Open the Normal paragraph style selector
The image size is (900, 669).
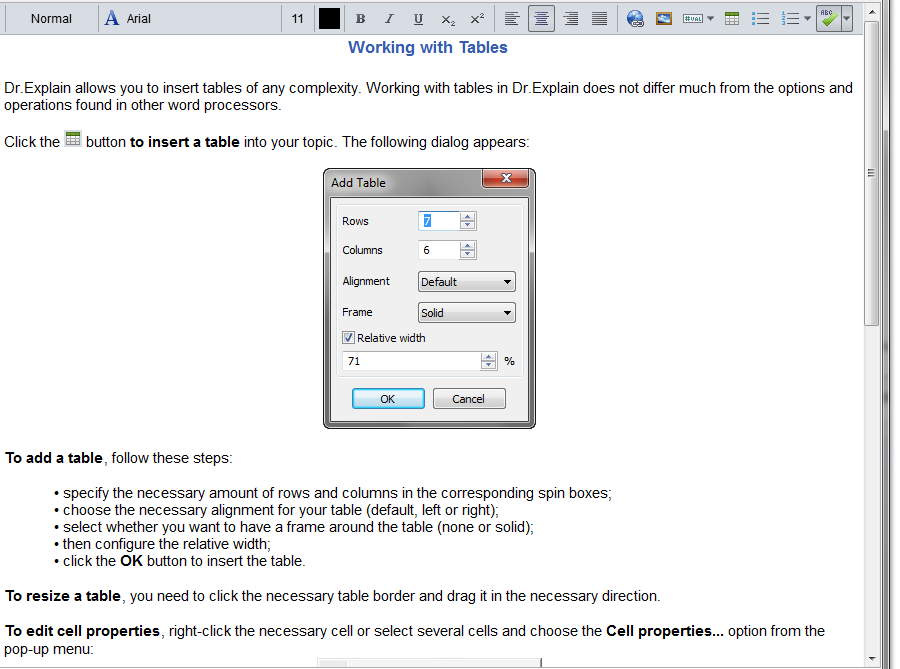[51, 19]
